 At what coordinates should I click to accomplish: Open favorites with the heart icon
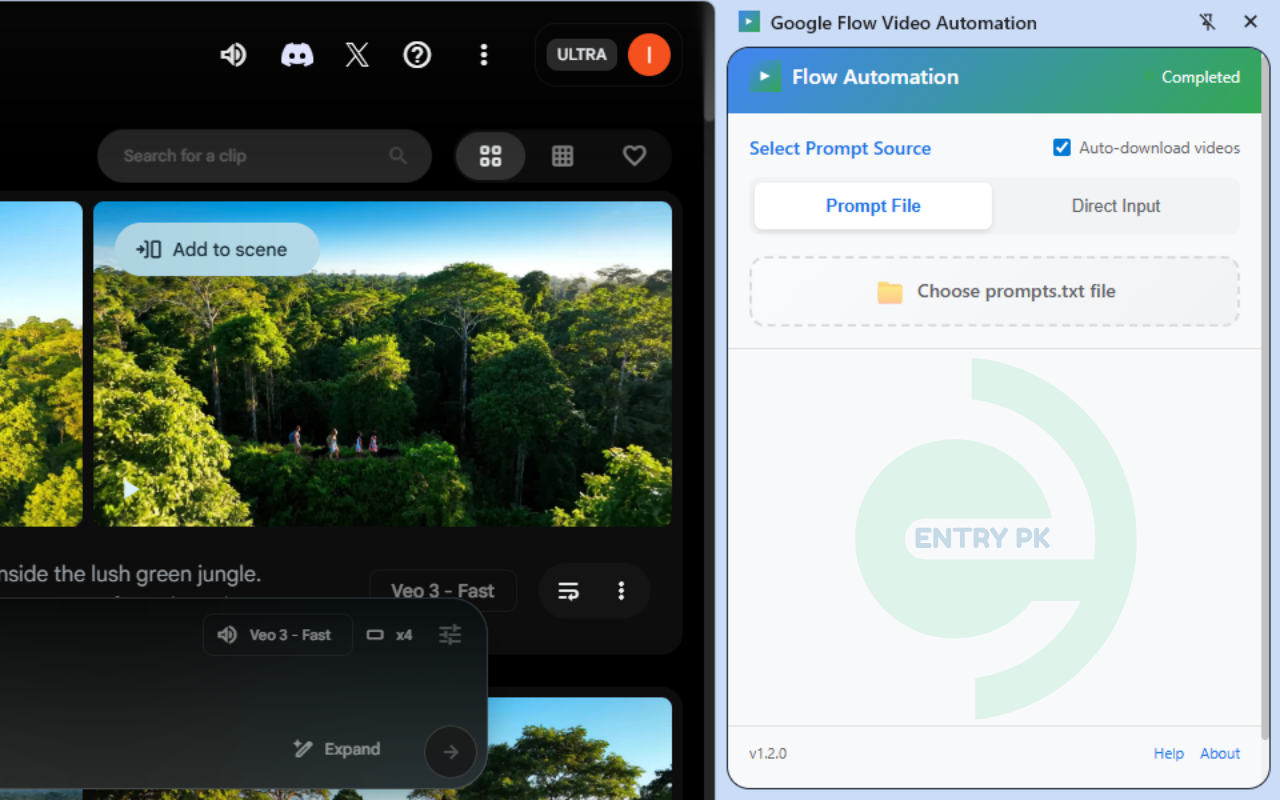click(634, 155)
